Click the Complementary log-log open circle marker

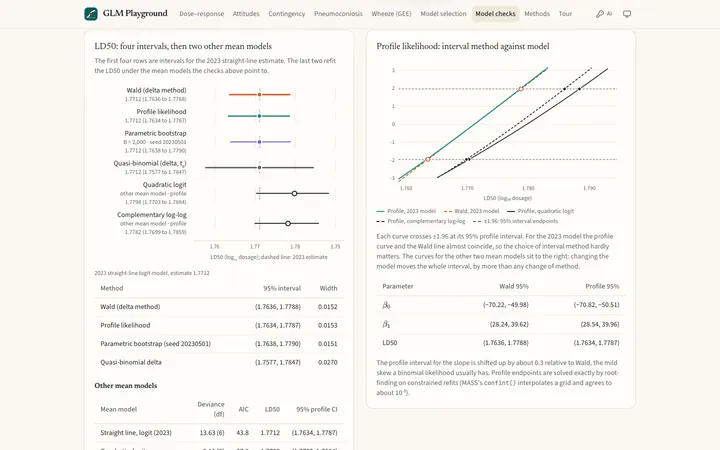[288, 224]
